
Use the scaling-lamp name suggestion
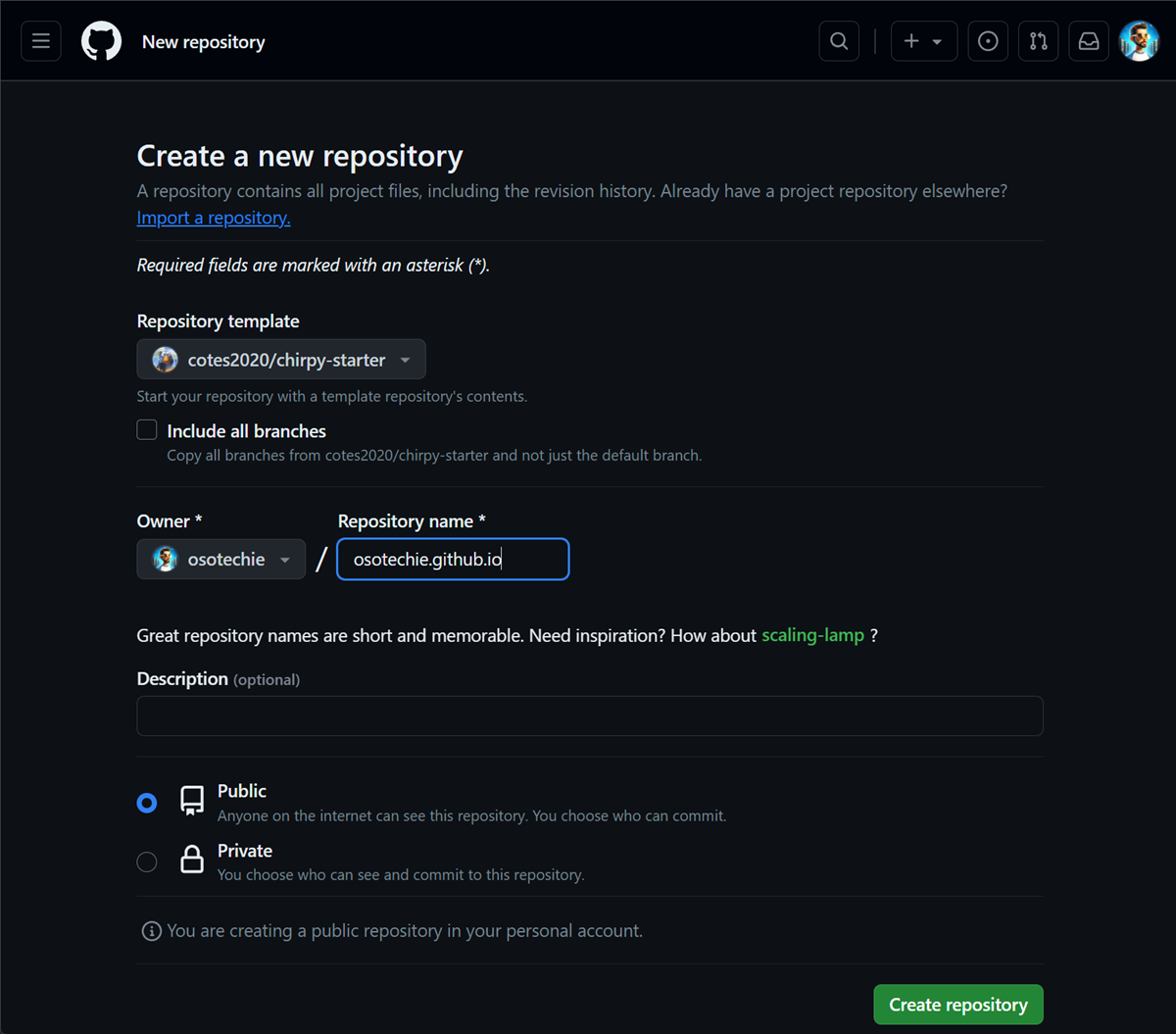coord(812,635)
